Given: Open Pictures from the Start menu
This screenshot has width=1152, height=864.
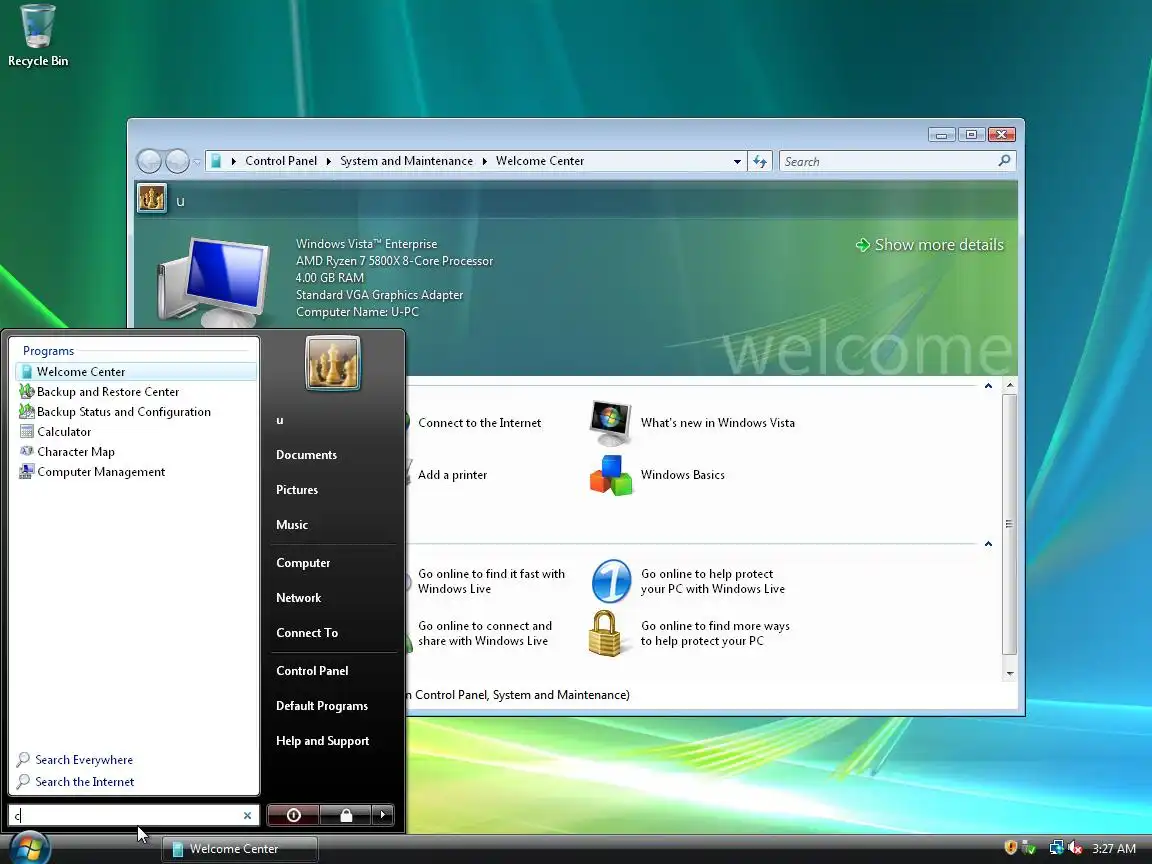Looking at the screenshot, I should (297, 490).
